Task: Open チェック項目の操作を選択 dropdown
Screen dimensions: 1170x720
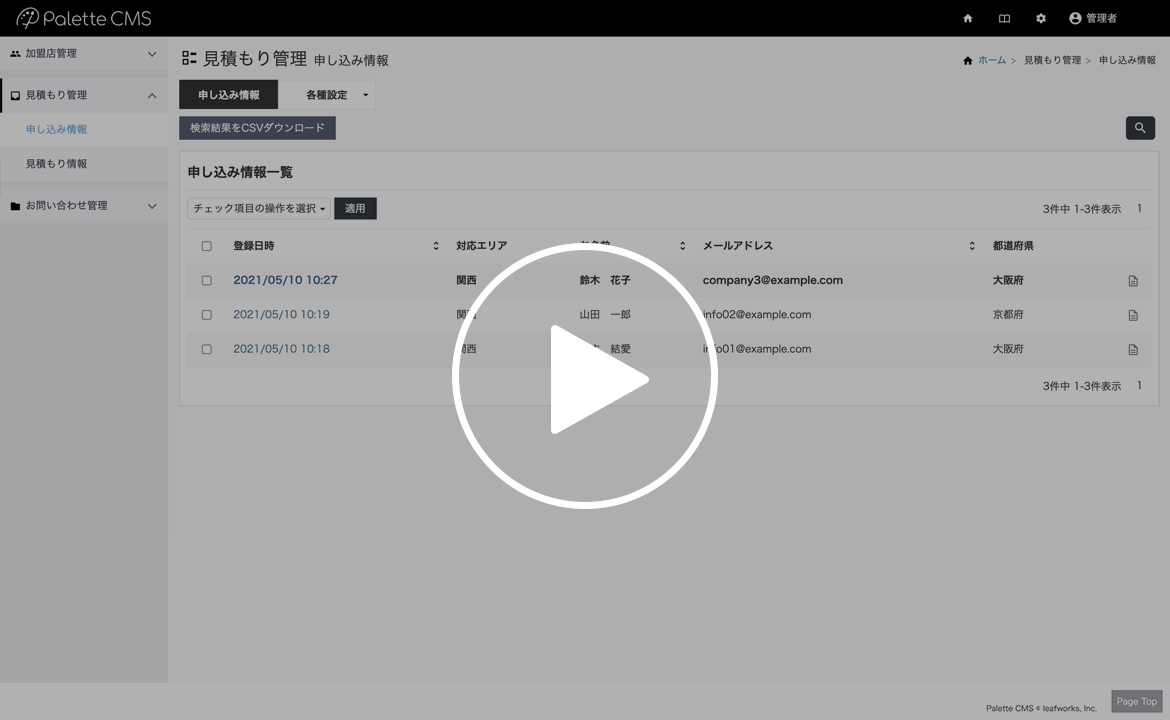Action: tap(259, 208)
